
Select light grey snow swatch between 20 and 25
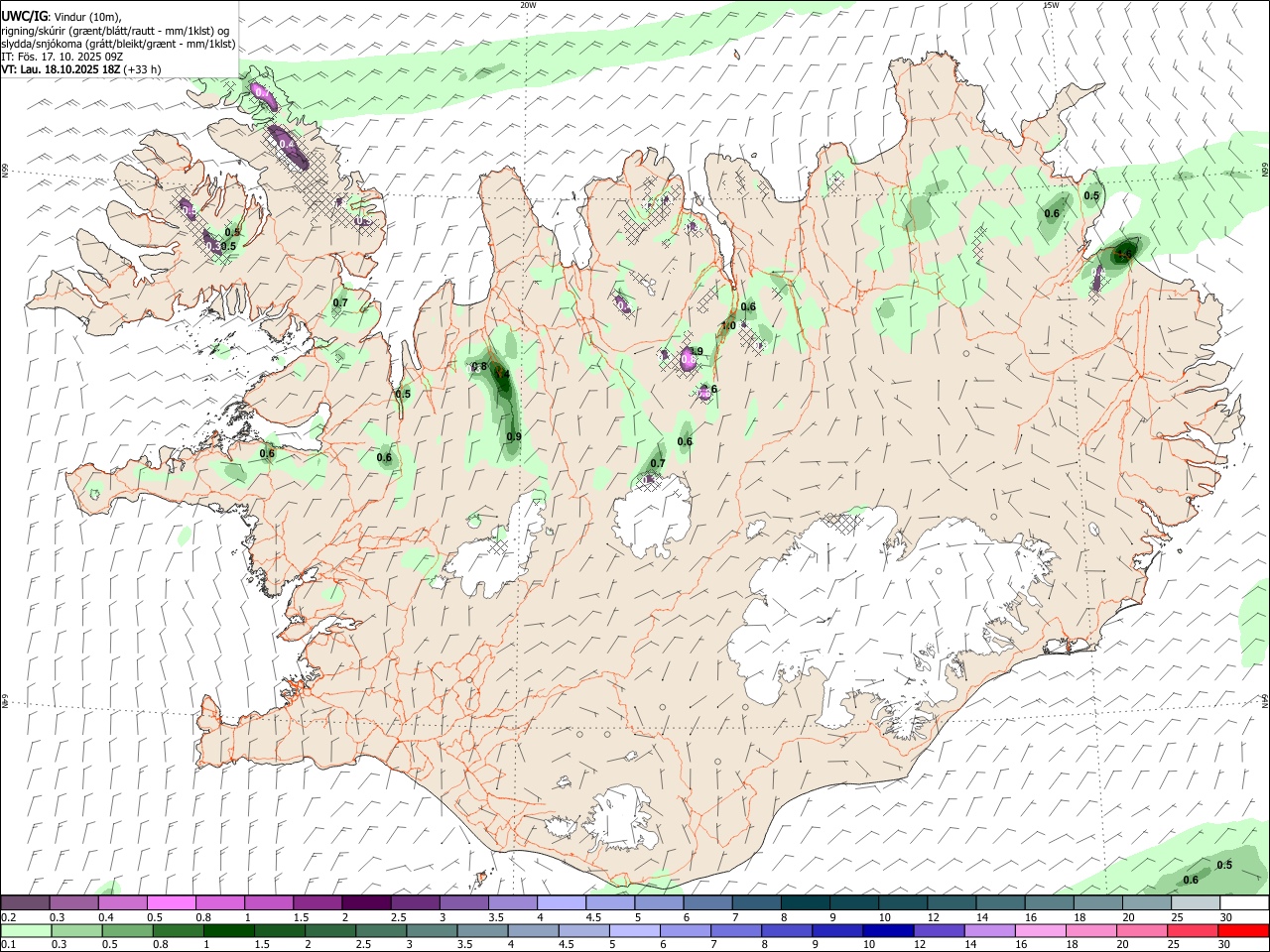point(1146,903)
